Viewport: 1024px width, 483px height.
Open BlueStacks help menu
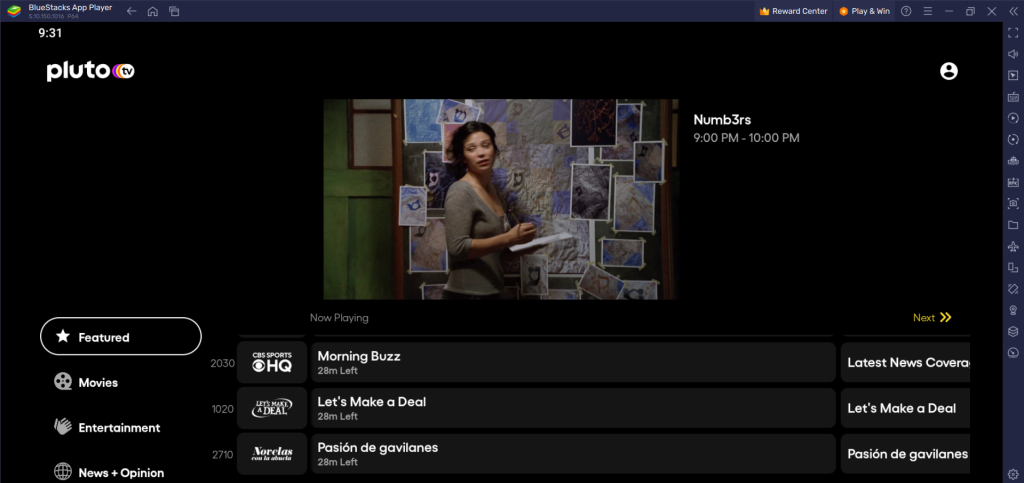pos(906,11)
